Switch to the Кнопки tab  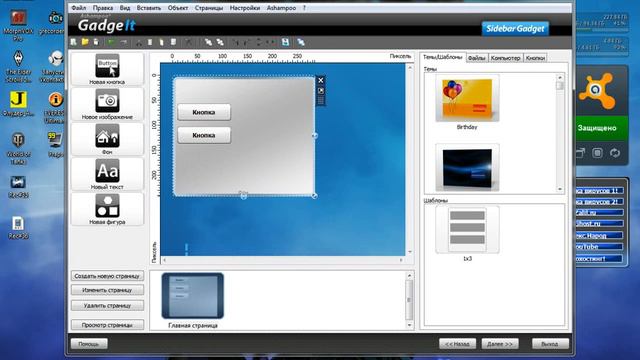click(535, 58)
